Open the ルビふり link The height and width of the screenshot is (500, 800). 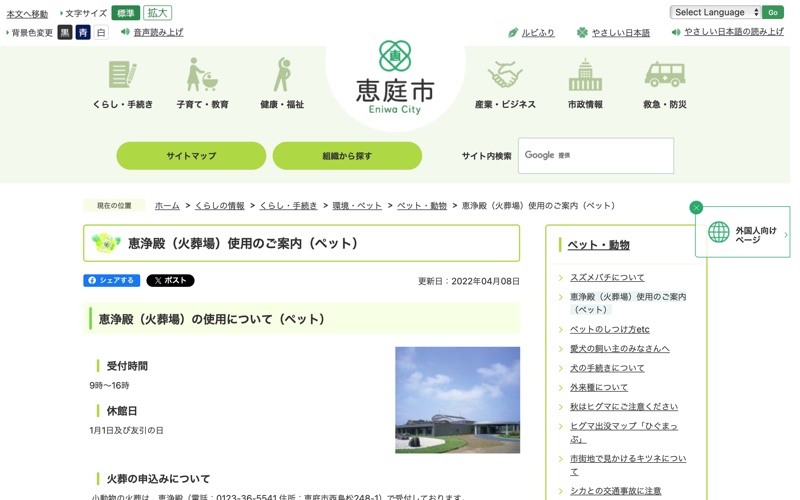point(538,33)
